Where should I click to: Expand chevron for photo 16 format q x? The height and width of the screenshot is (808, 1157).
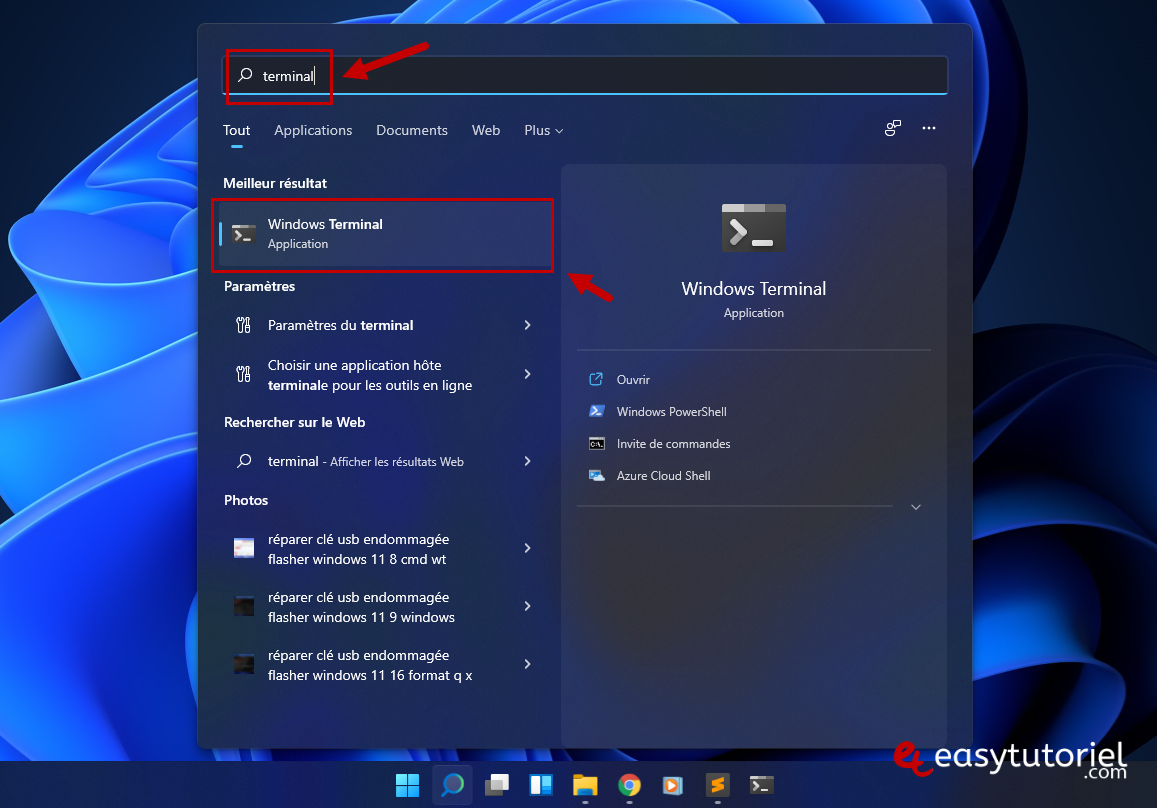click(527, 664)
